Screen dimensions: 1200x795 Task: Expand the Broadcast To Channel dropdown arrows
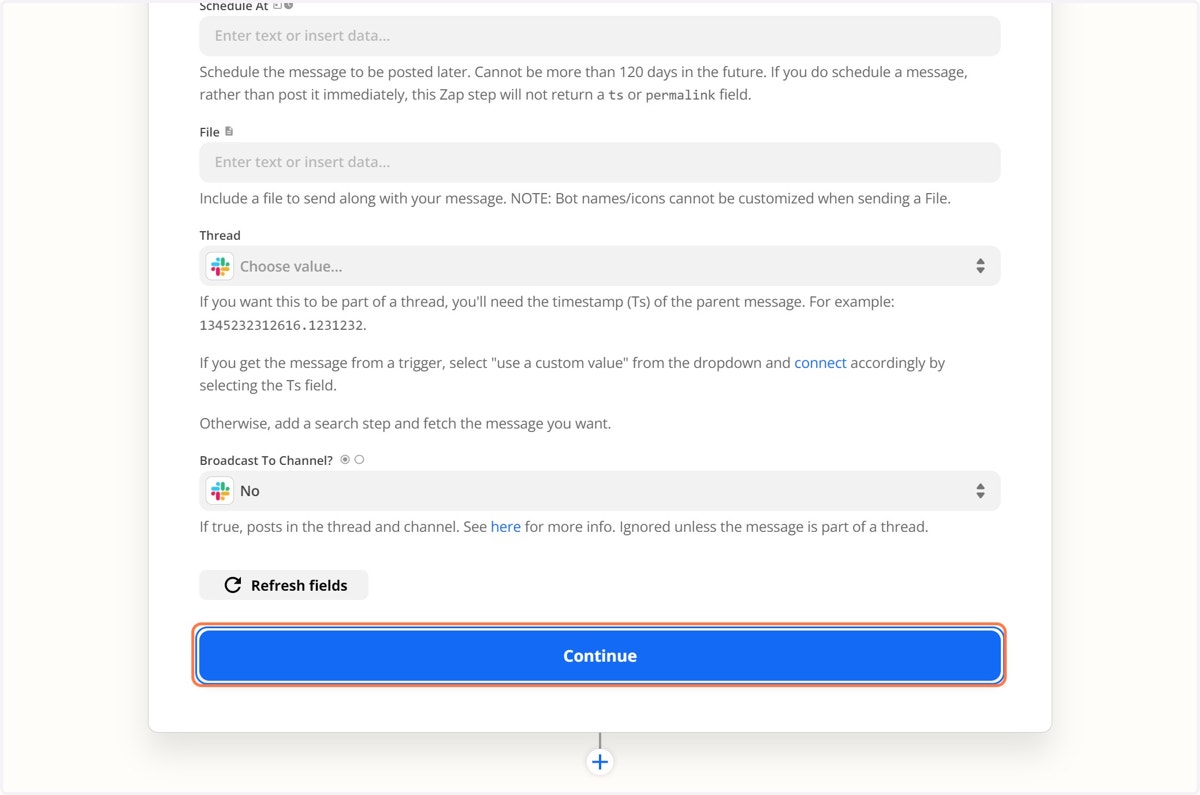tap(980, 491)
